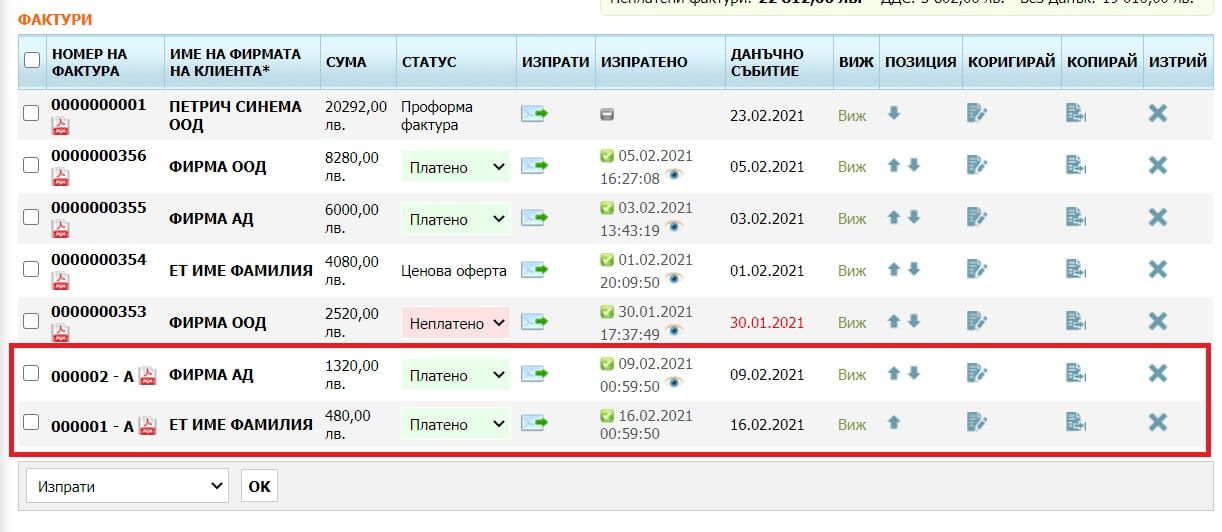Viewport: 1222px width, 532px height.
Task: Send invoice 0000000356 via envelope icon
Action: (535, 166)
